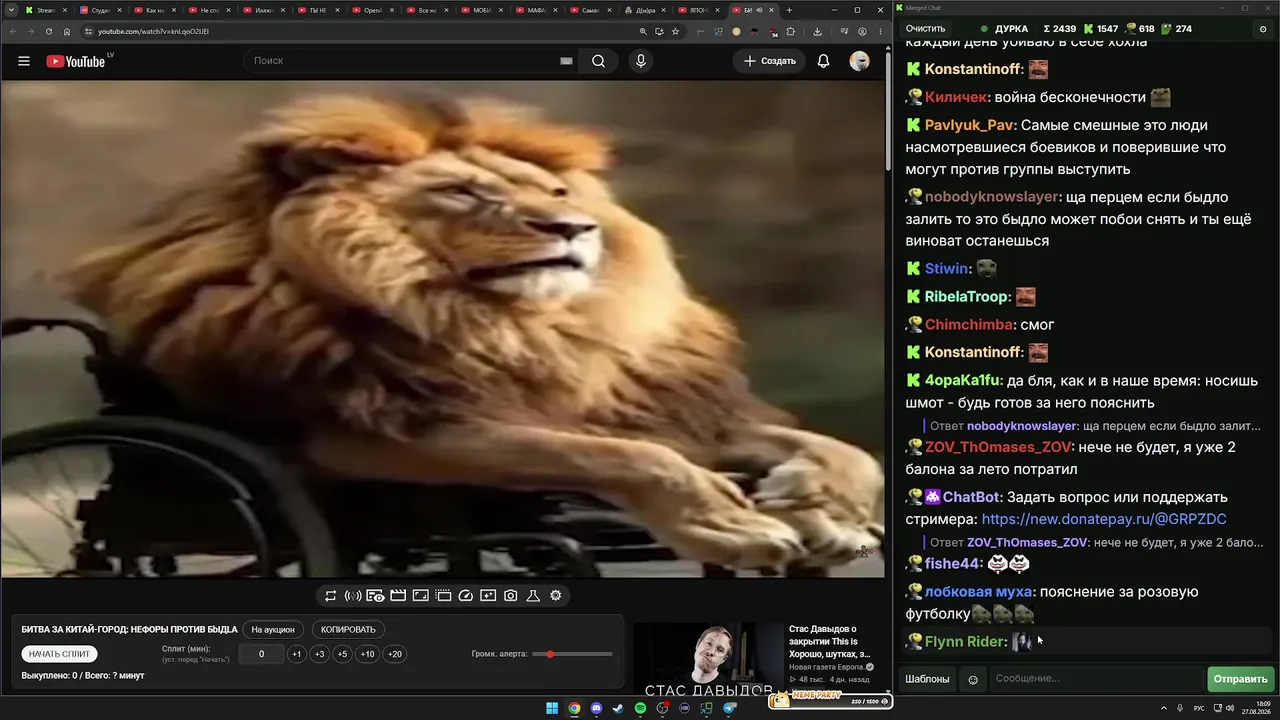1280x720 pixels.
Task: Clear the chat with Очистить
Action: [925, 29]
